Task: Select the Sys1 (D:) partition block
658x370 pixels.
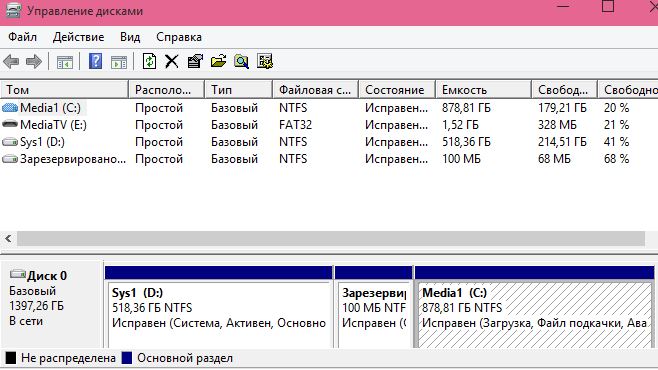Action: 219,307
